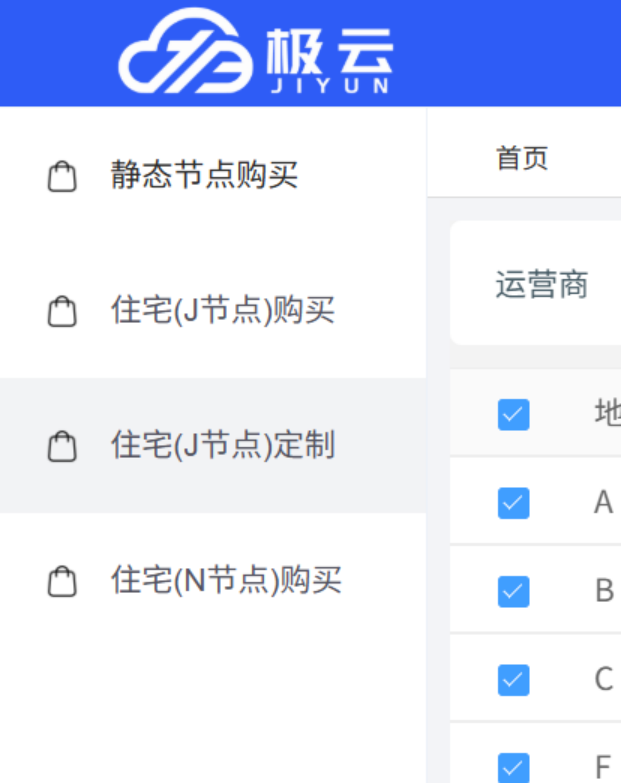The height and width of the screenshot is (783, 621).
Task: Click the bag icon beside 住宅(J节点)定制
Action: pyautogui.click(x=62, y=446)
